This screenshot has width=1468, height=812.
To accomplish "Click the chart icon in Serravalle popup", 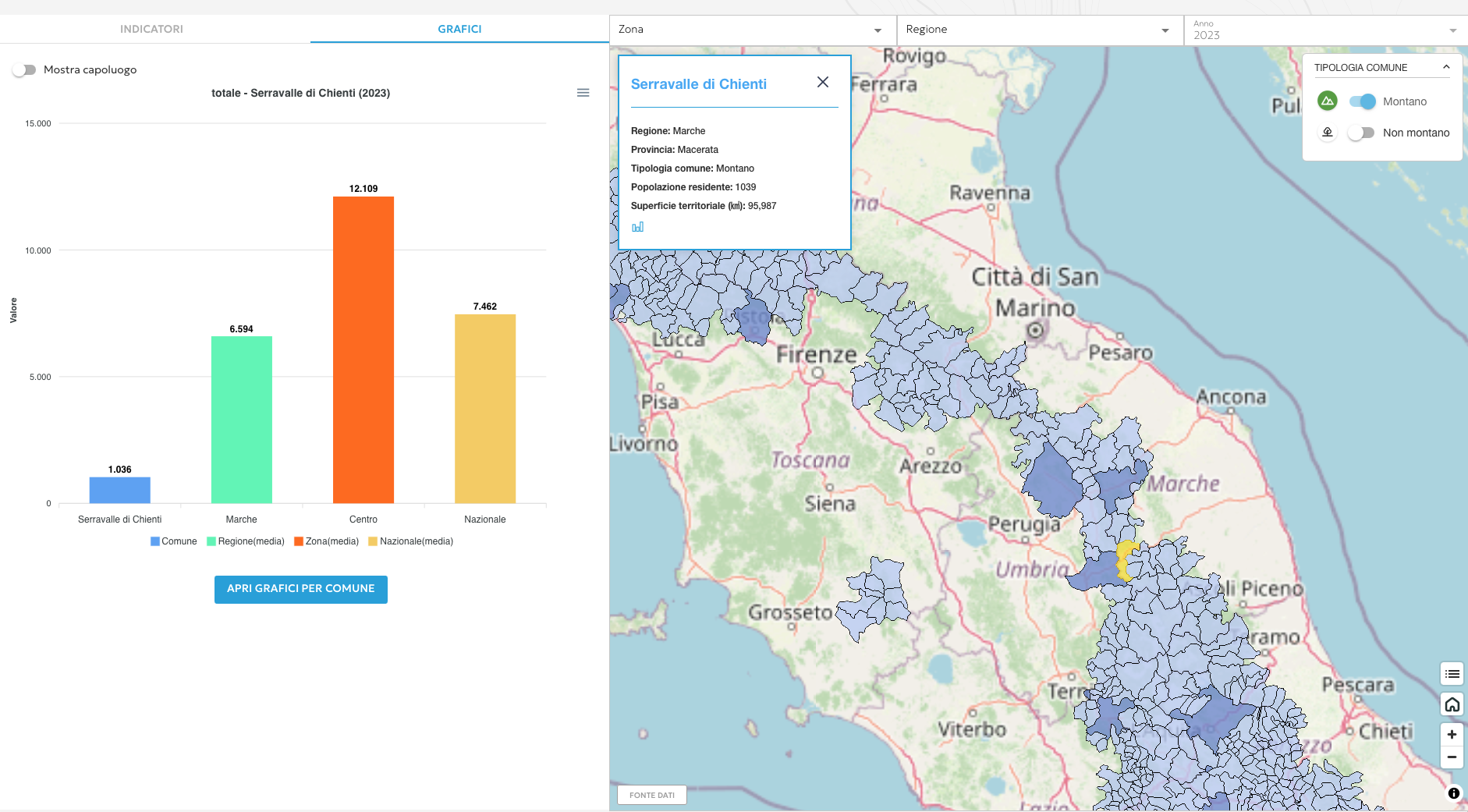I will coord(637,227).
